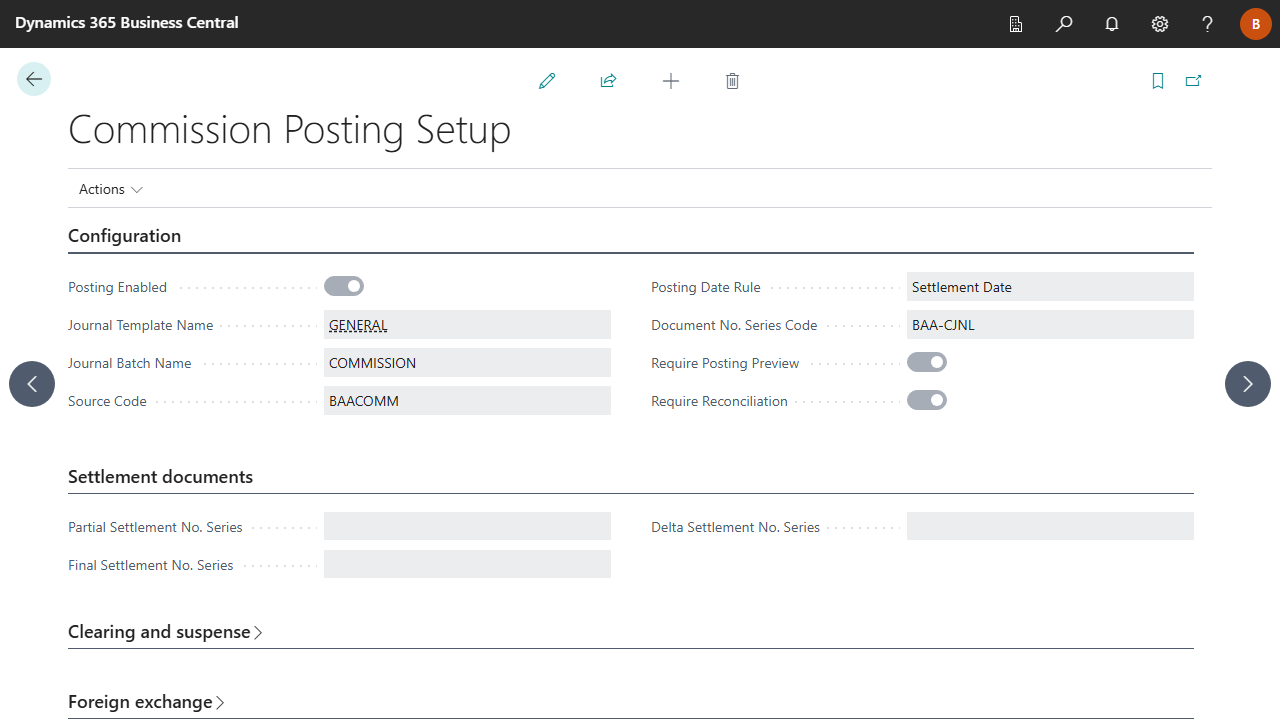Open the user avatar B
This screenshot has height=720, width=1280.
pyautogui.click(x=1256, y=24)
